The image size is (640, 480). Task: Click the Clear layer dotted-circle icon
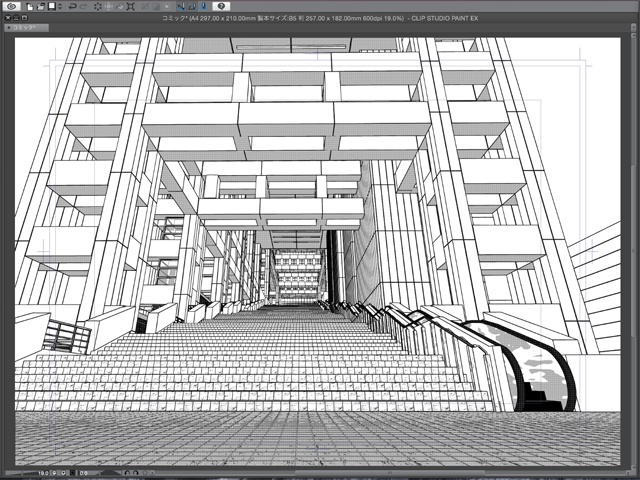point(98,7)
